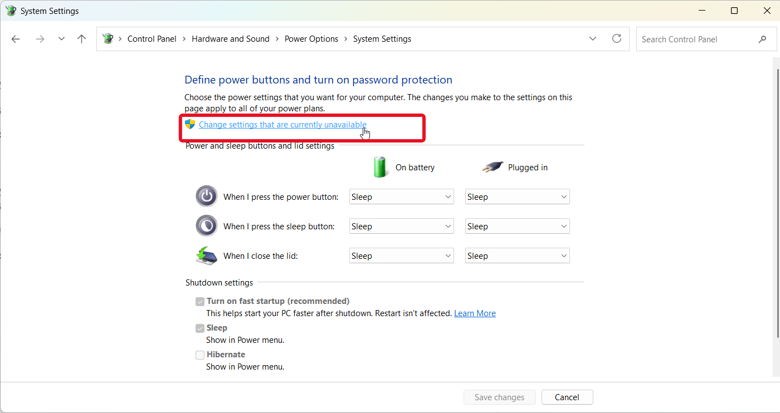Click the power button icon

(206, 196)
